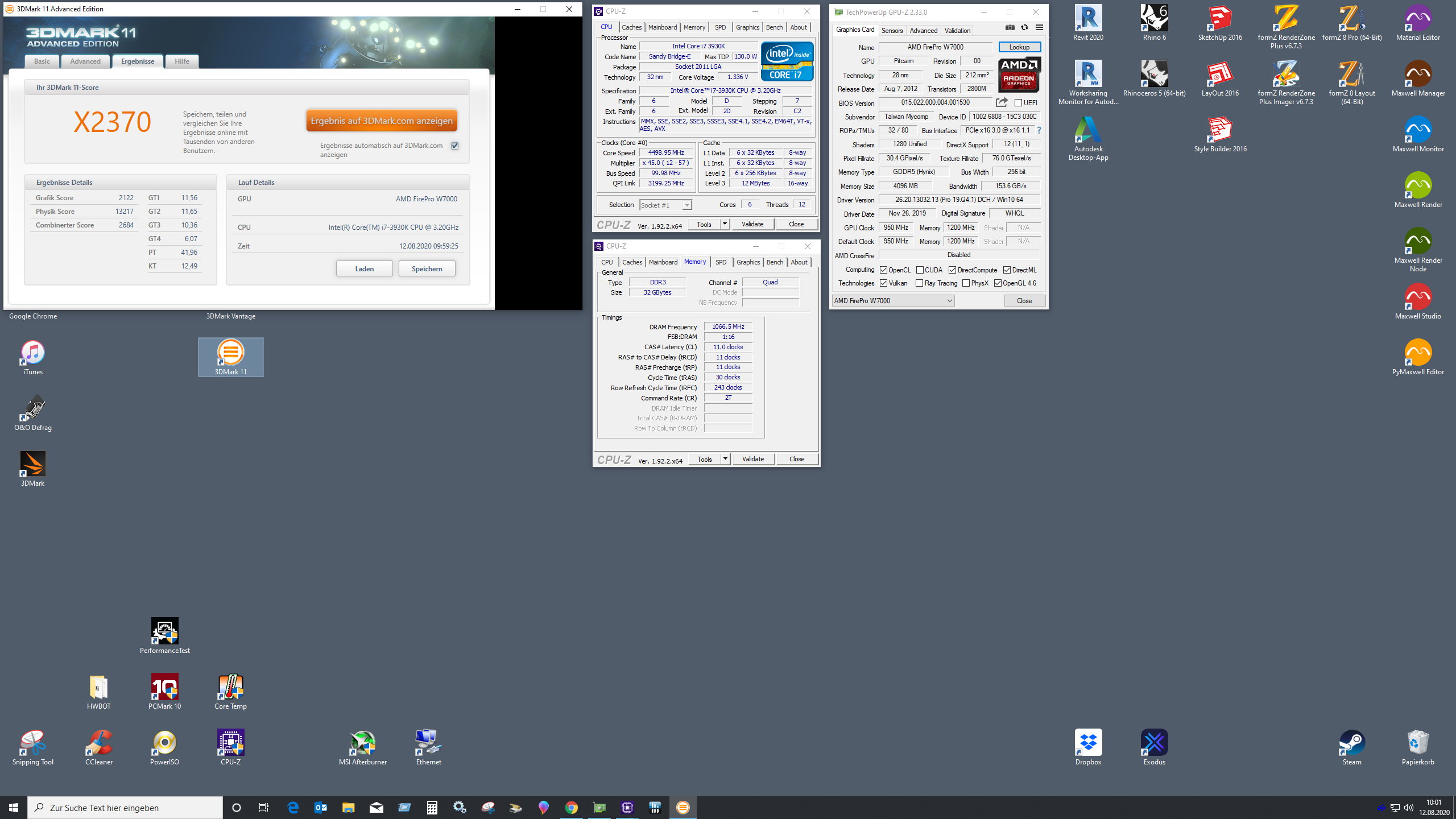Viewport: 1456px width, 819px height.
Task: Open Socket #1 selection dropdown in CPU-Z
Action: pos(665,205)
